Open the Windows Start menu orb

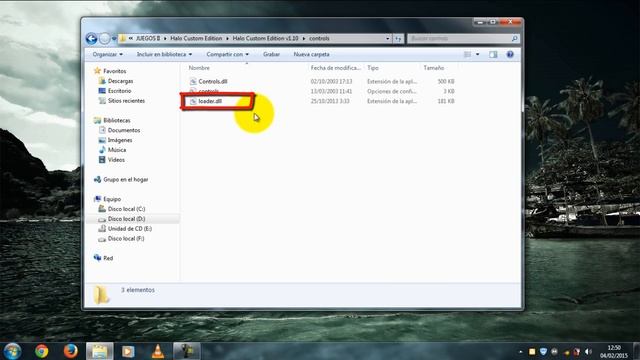click(x=12, y=351)
